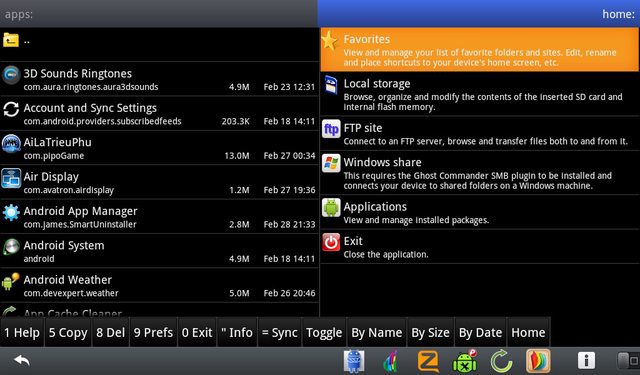The width and height of the screenshot is (640, 375).
Task: Click the Android Weather app icon
Action: tap(10, 282)
